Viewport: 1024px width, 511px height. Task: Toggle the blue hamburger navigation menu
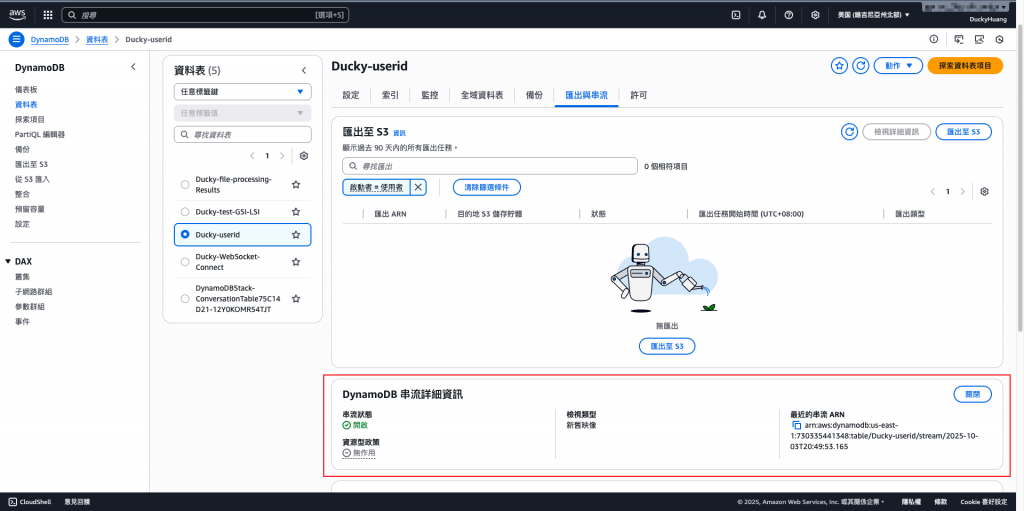pos(16,39)
